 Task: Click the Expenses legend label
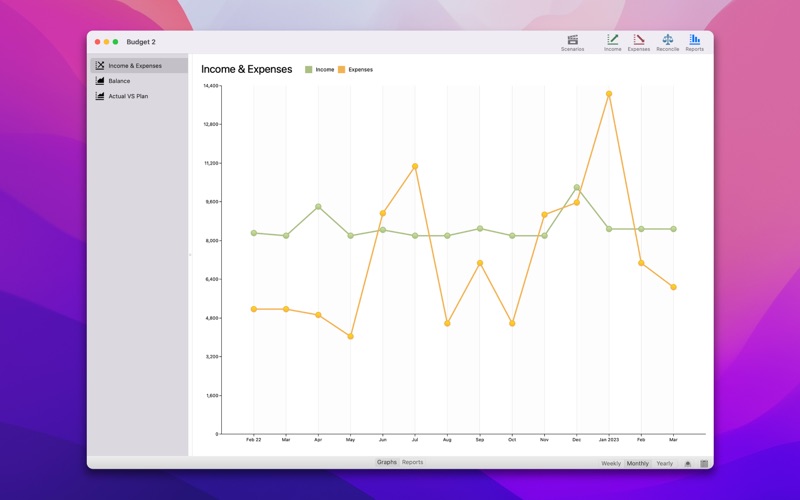click(x=361, y=70)
